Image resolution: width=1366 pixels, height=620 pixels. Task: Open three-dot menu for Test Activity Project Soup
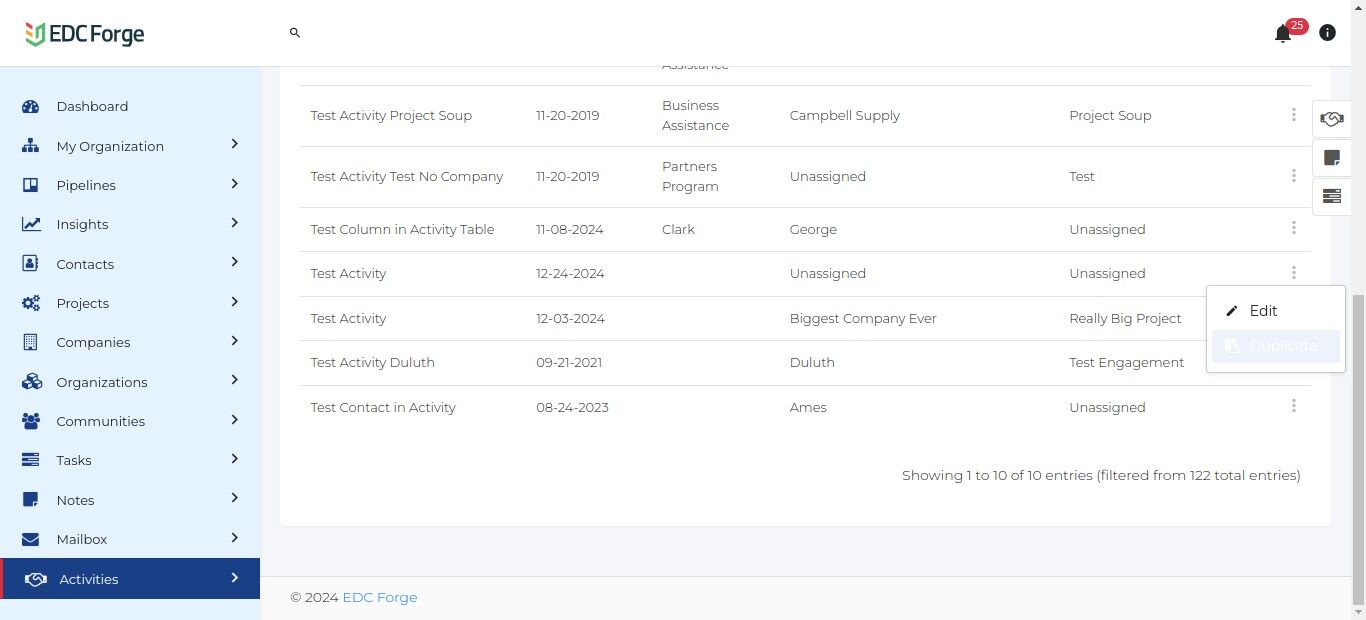point(1293,115)
